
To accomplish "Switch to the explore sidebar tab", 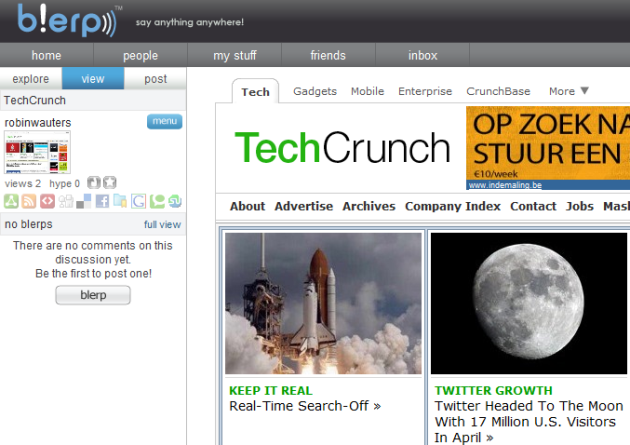I will [31, 79].
